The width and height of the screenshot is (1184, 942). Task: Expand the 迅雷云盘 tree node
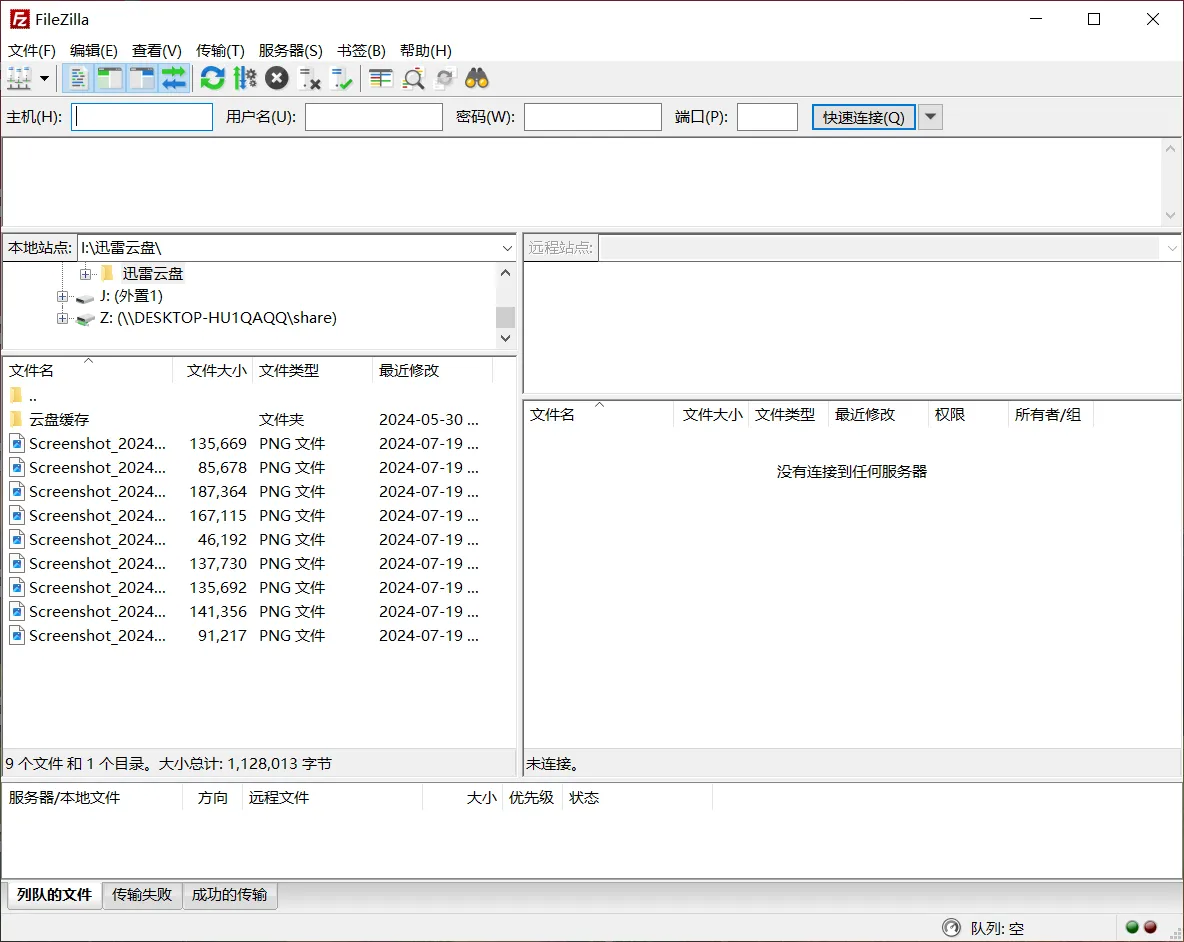click(85, 273)
